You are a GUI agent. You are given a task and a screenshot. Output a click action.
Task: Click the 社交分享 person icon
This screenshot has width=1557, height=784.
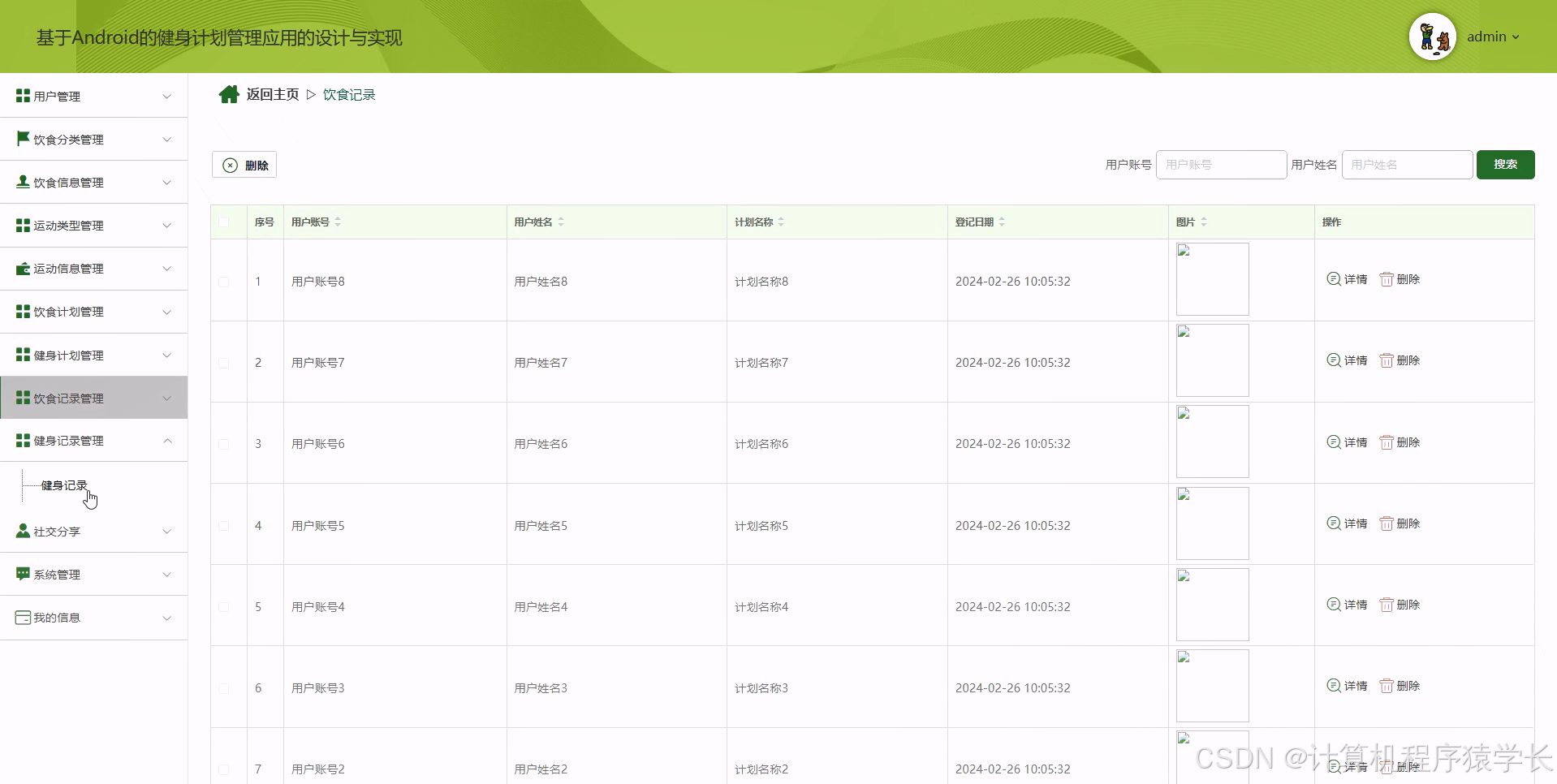(23, 531)
